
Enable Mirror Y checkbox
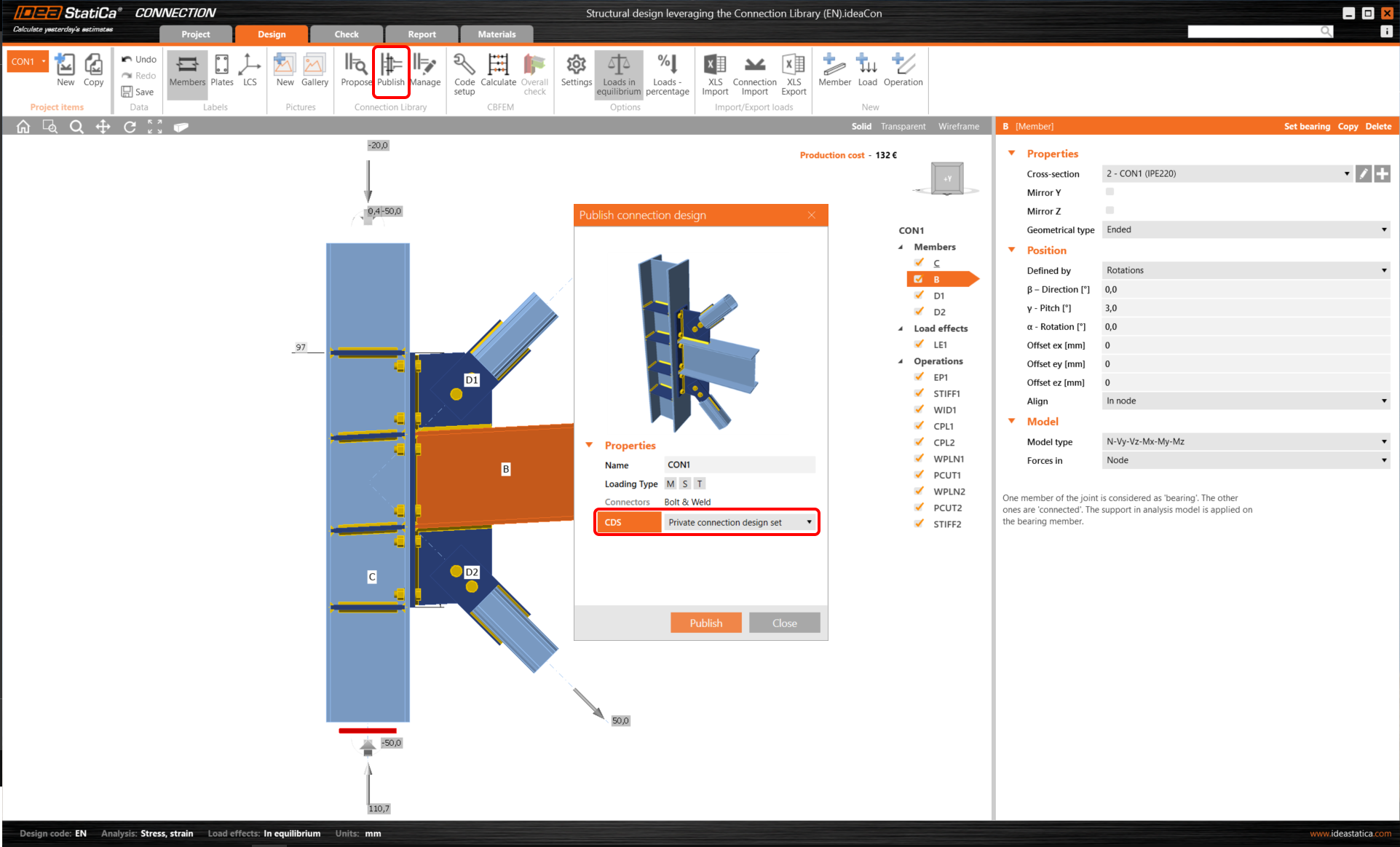(x=1110, y=192)
